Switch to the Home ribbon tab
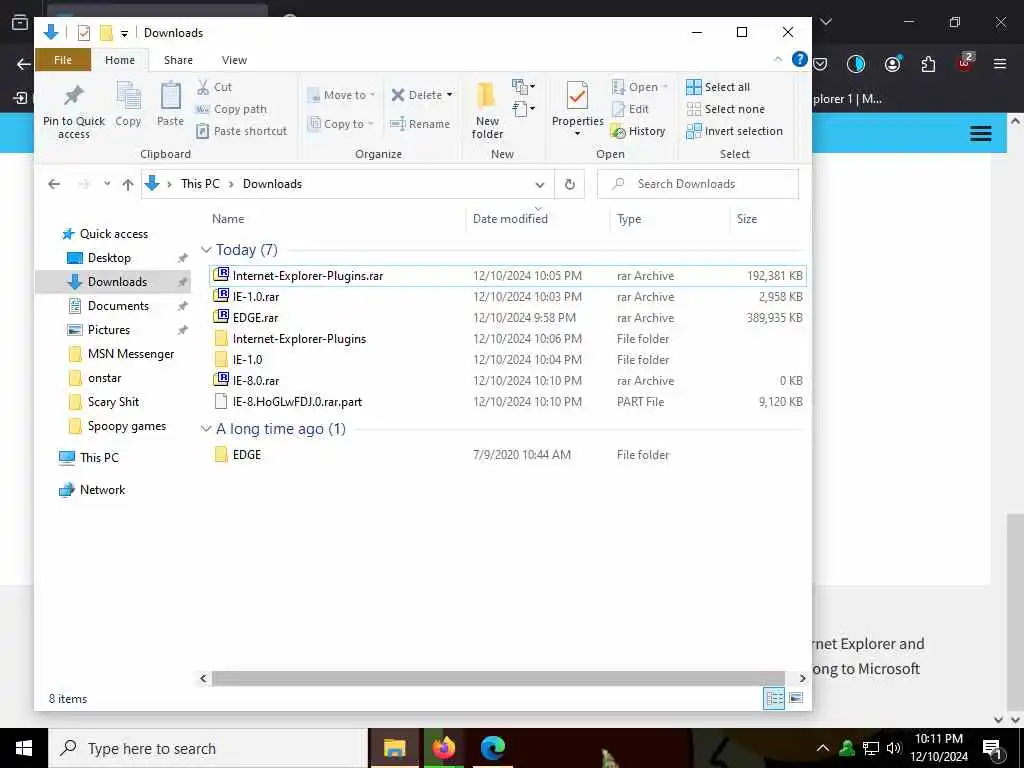 [x=120, y=60]
